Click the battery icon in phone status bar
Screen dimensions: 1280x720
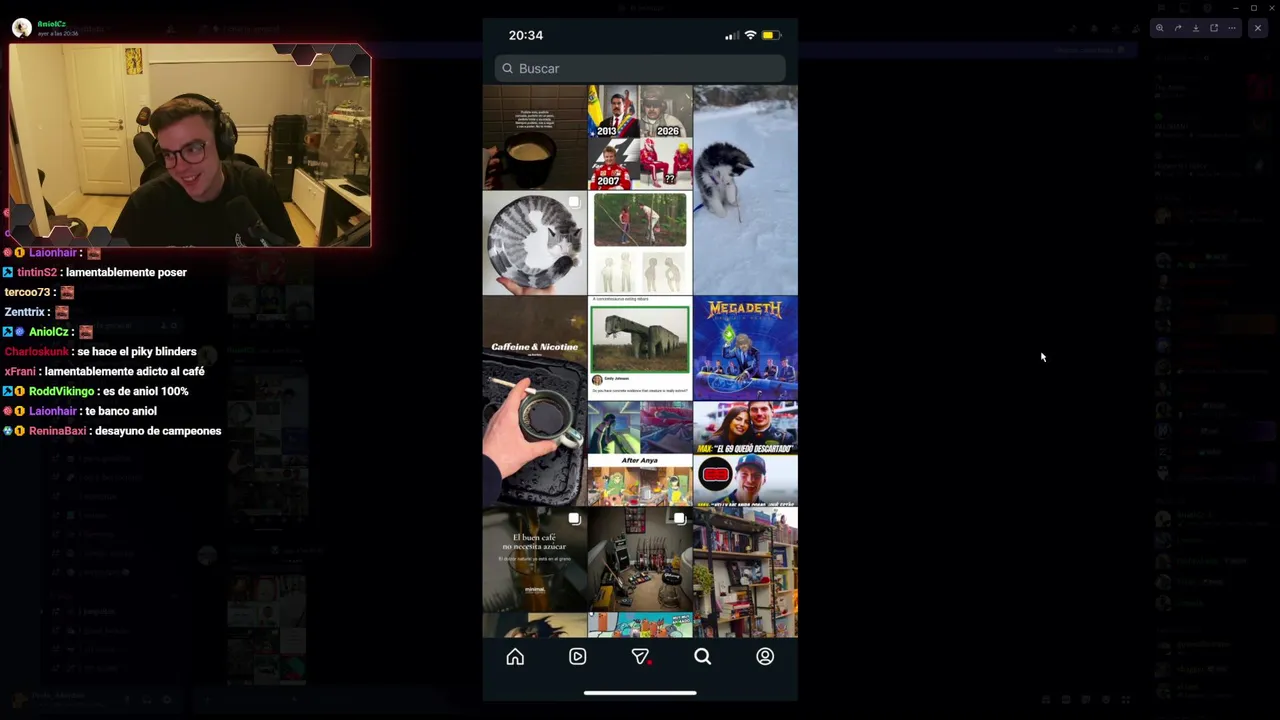click(x=770, y=35)
